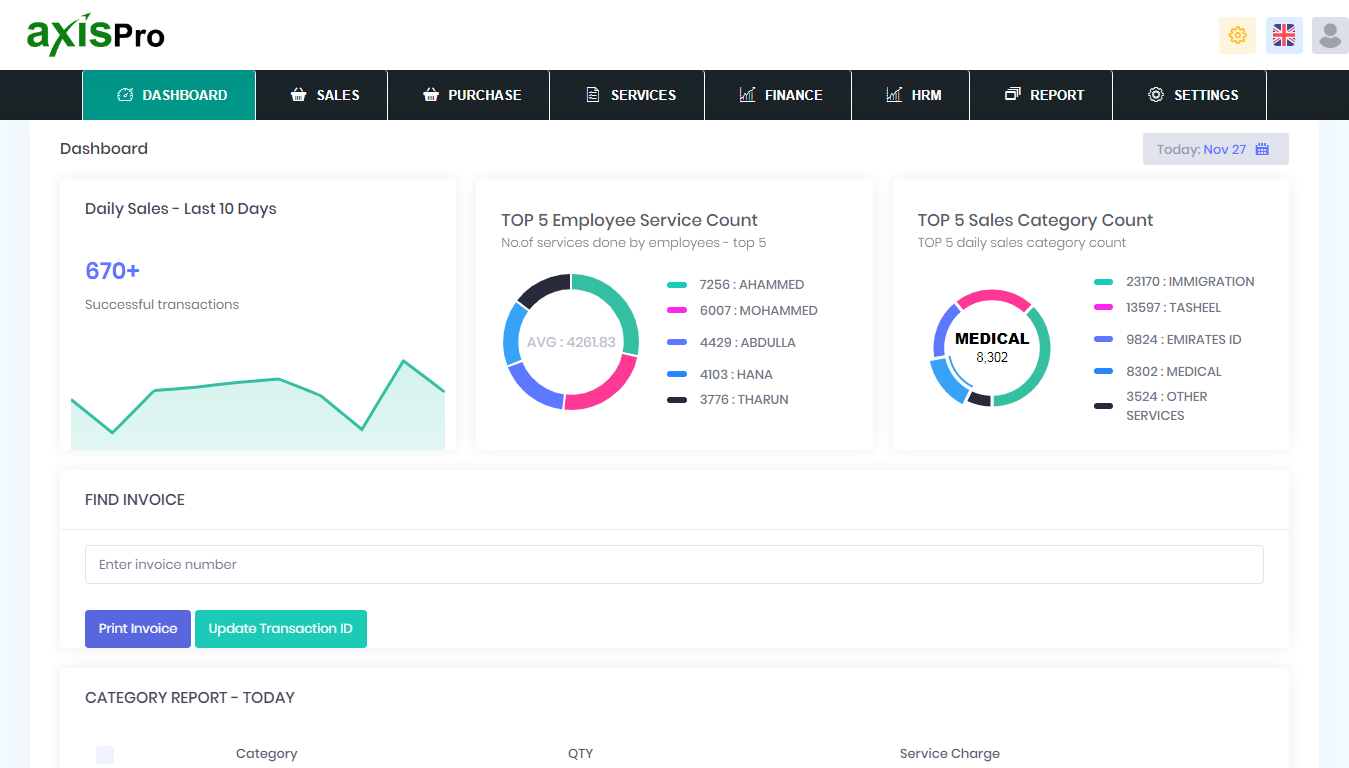
Task: Click 'TOP 5 Employee Service Count' heading
Action: pos(629,220)
